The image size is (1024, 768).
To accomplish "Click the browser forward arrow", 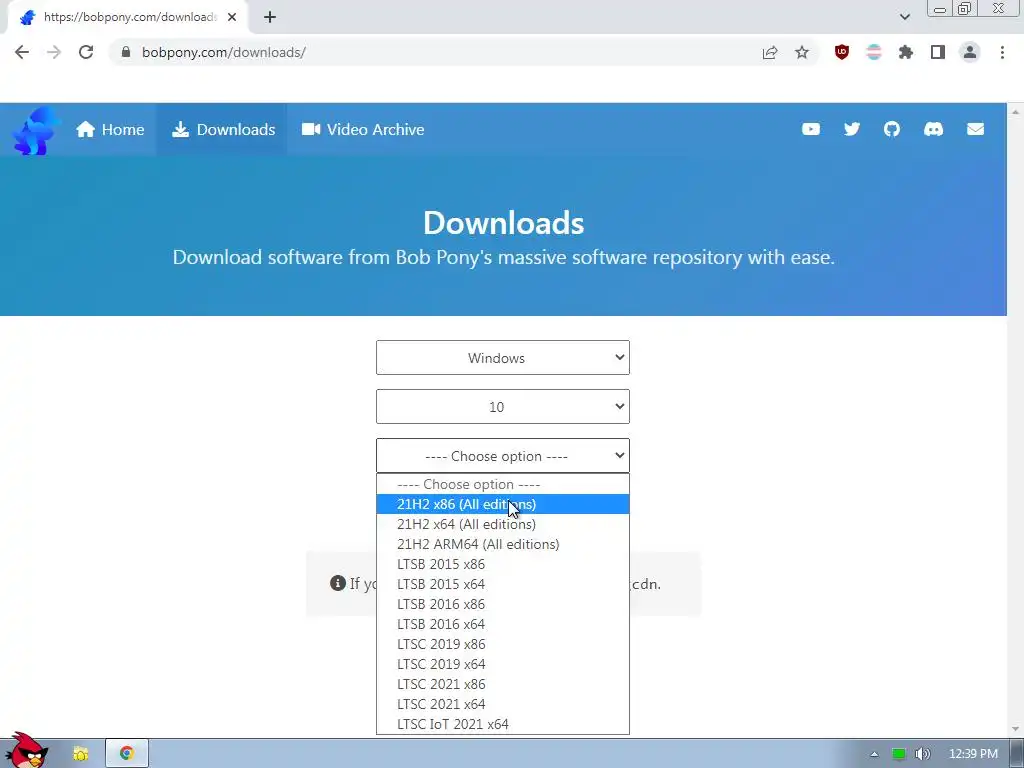I will point(54,52).
